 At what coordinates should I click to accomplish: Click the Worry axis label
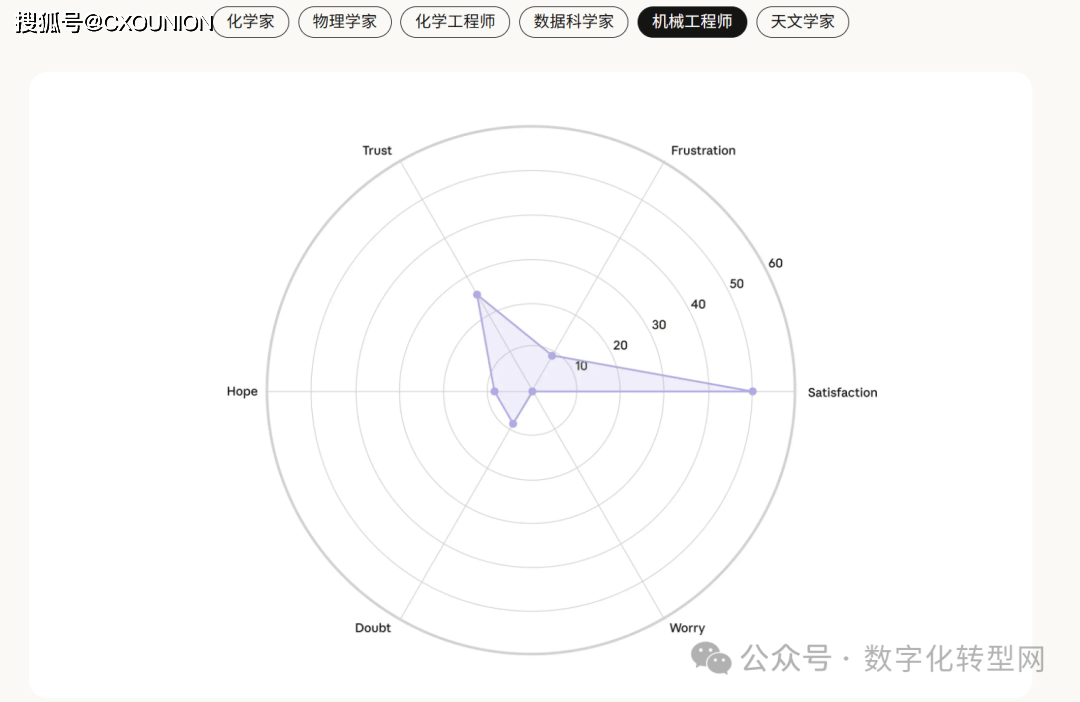tap(687, 628)
